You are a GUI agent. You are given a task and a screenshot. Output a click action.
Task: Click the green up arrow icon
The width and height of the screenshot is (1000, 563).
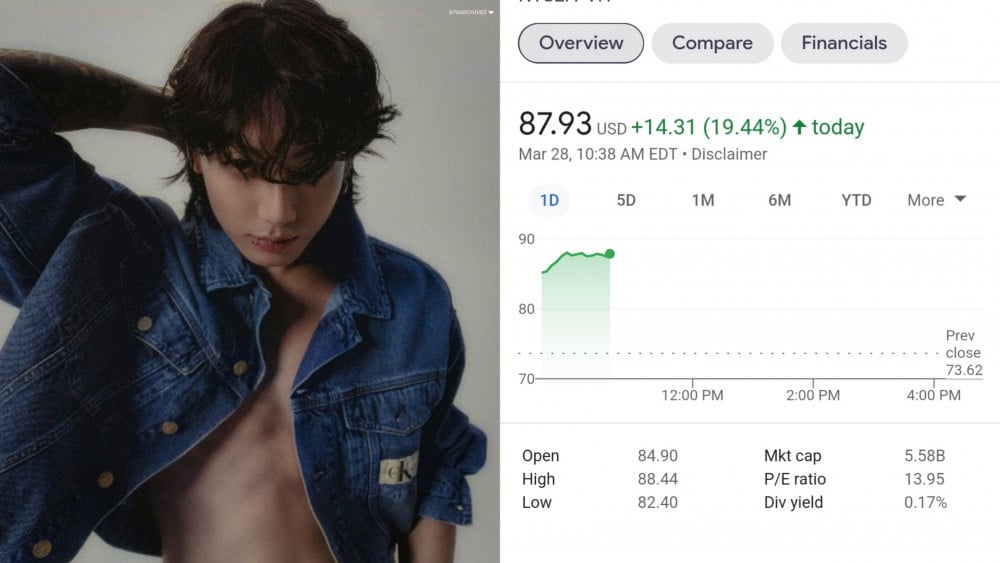(799, 127)
